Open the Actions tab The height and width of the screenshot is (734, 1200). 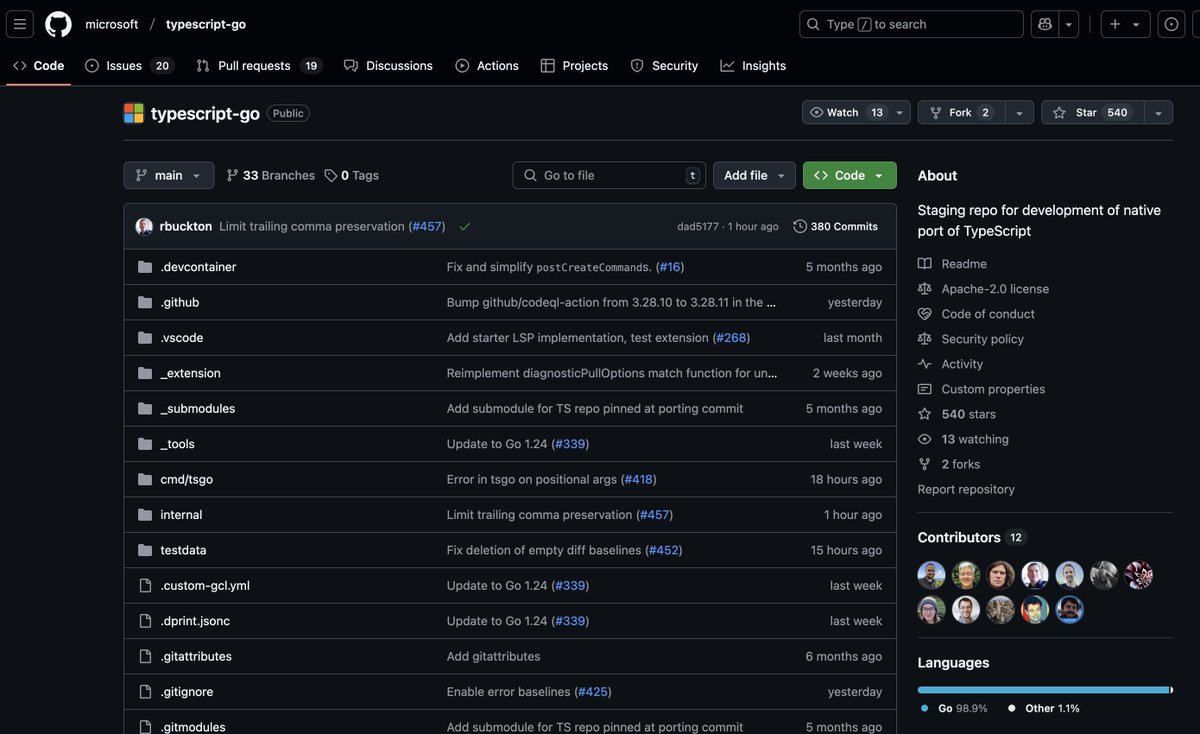tap(487, 66)
